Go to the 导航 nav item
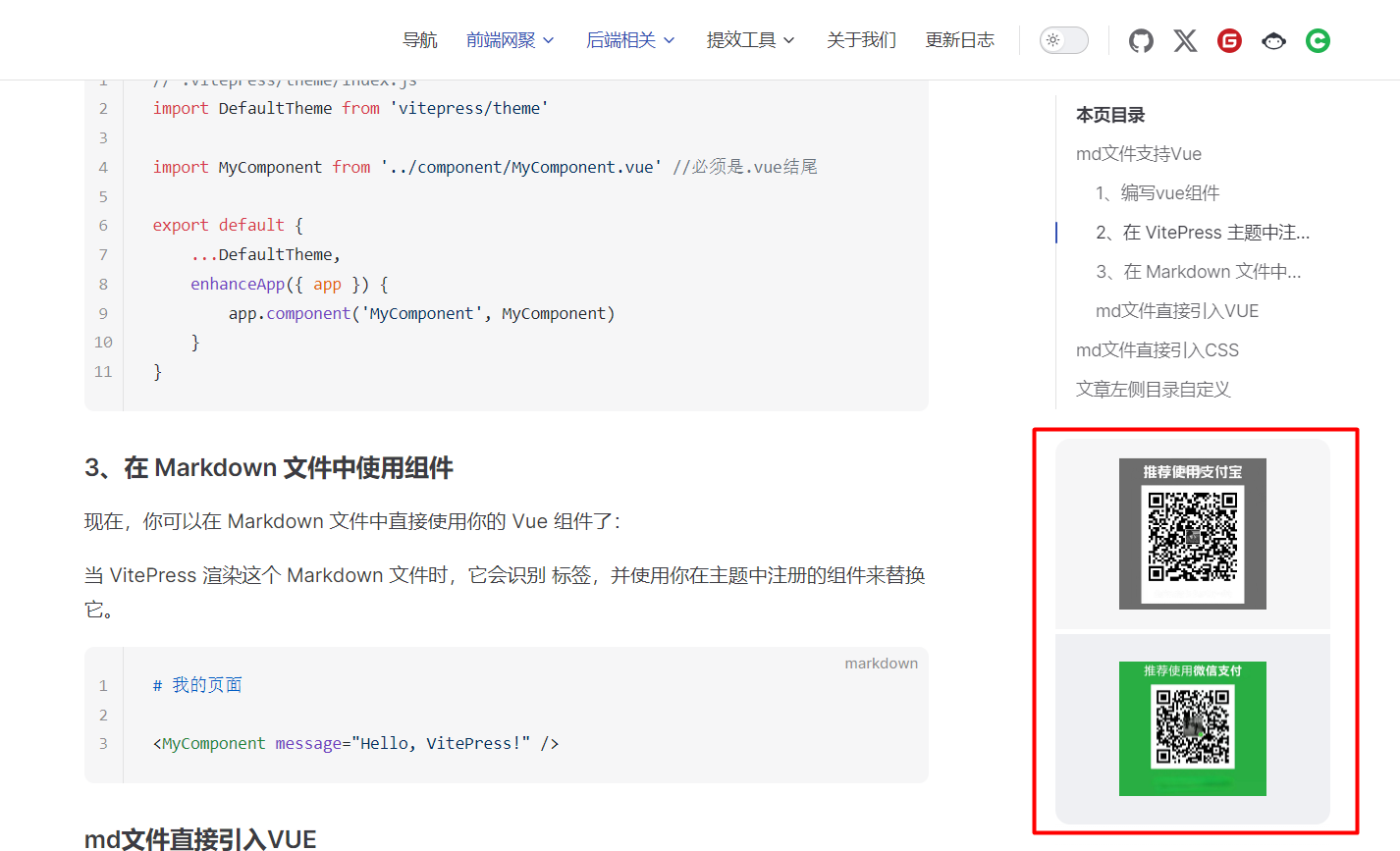This screenshot has width=1400, height=851. tap(420, 40)
